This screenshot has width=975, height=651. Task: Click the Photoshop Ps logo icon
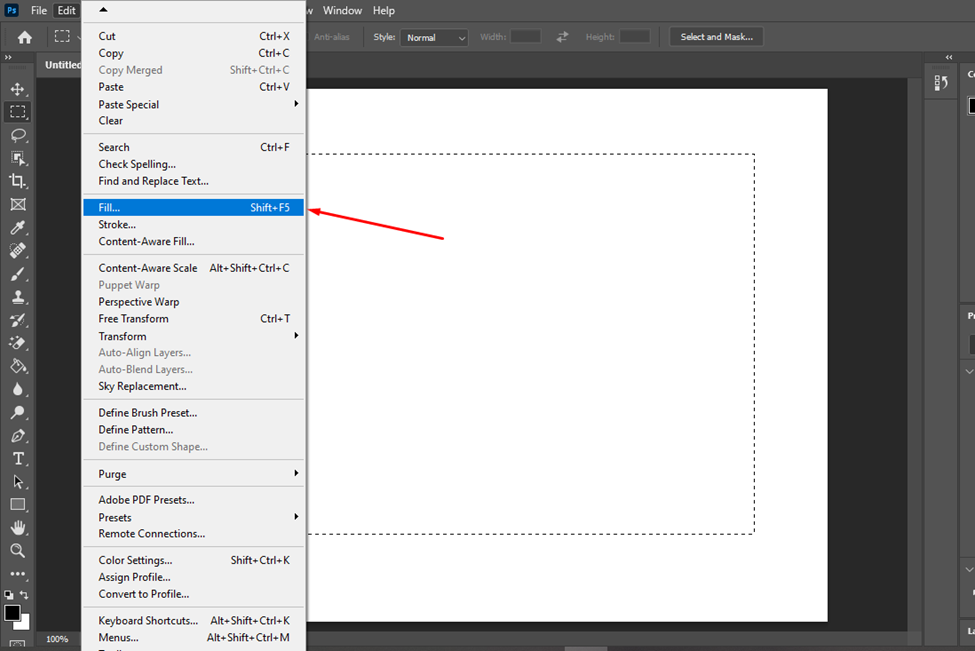tap(11, 10)
